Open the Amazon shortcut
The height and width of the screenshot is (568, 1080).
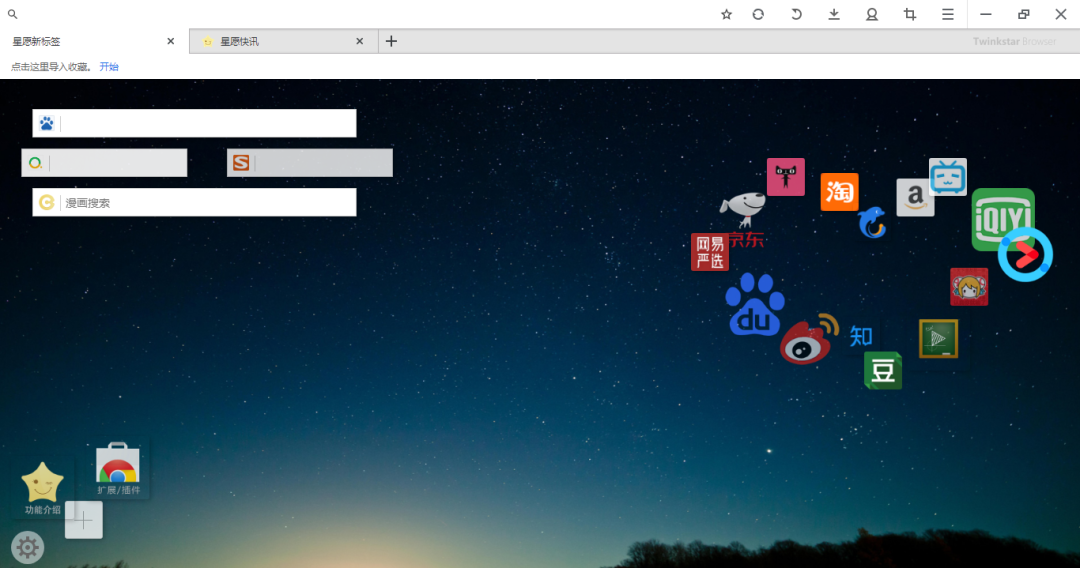915,198
